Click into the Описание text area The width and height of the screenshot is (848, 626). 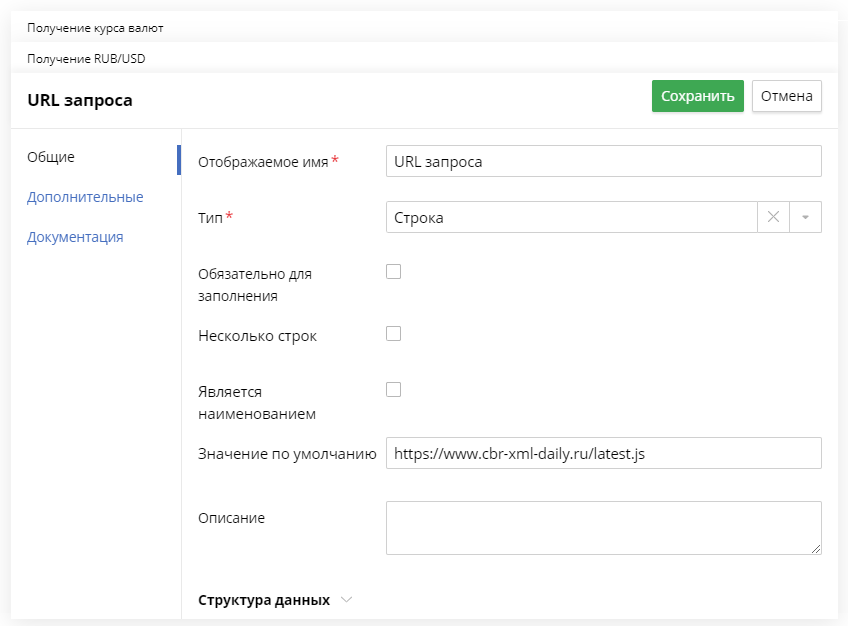pyautogui.click(x=604, y=528)
